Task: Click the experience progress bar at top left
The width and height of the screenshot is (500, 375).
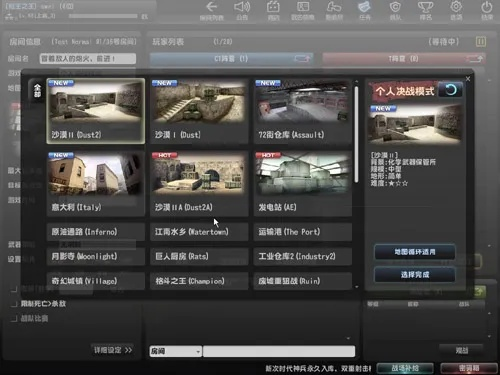Action: tap(103, 16)
